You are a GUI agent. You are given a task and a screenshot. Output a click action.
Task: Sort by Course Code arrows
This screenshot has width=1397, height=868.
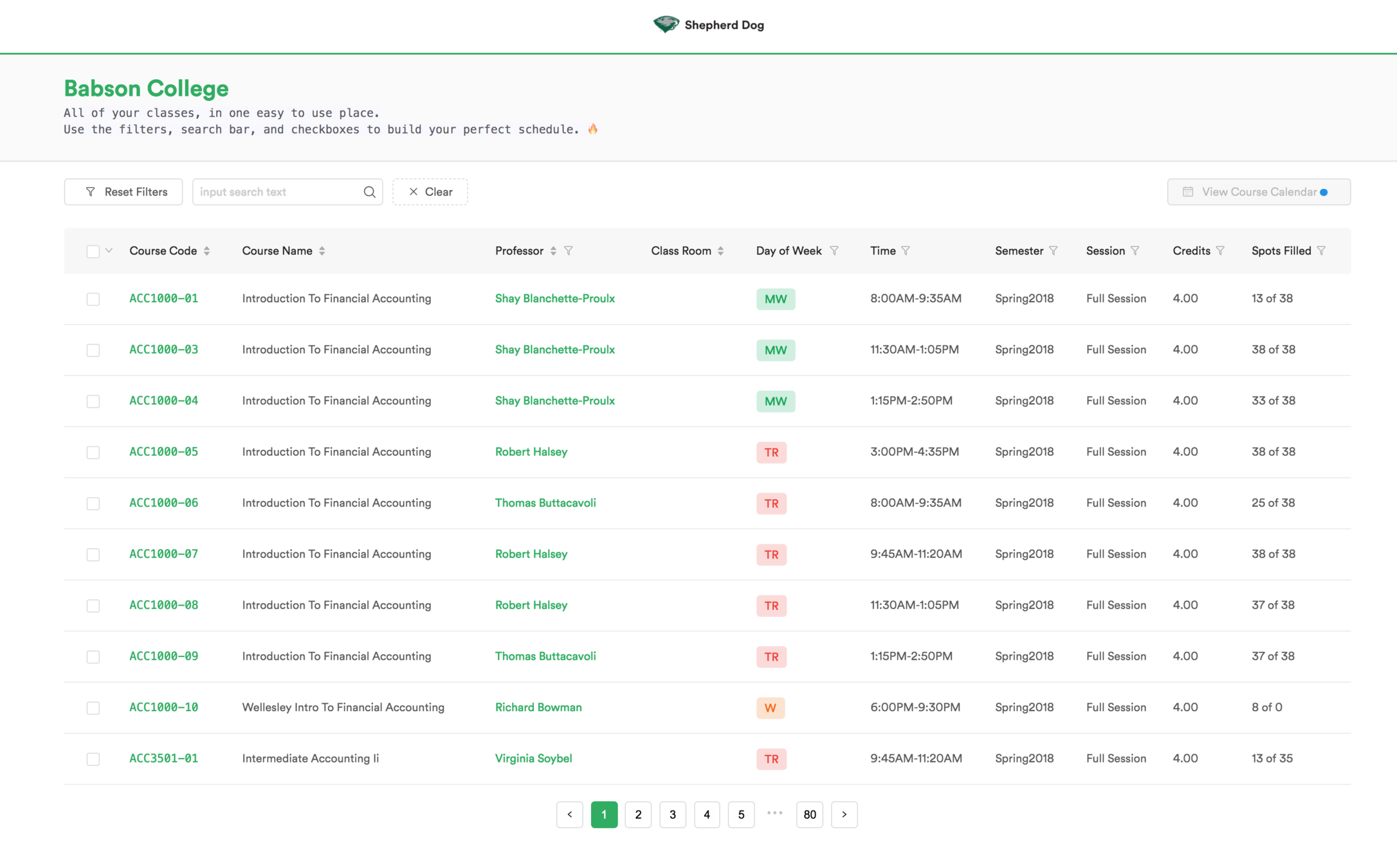(206, 251)
